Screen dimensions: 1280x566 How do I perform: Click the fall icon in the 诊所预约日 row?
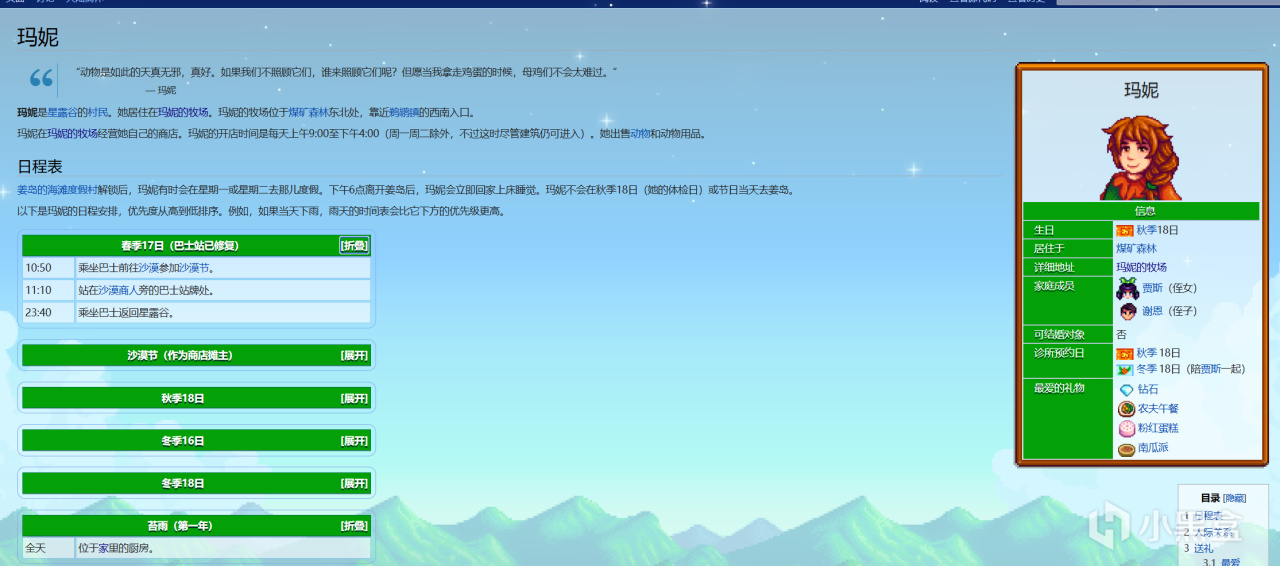(1125, 353)
